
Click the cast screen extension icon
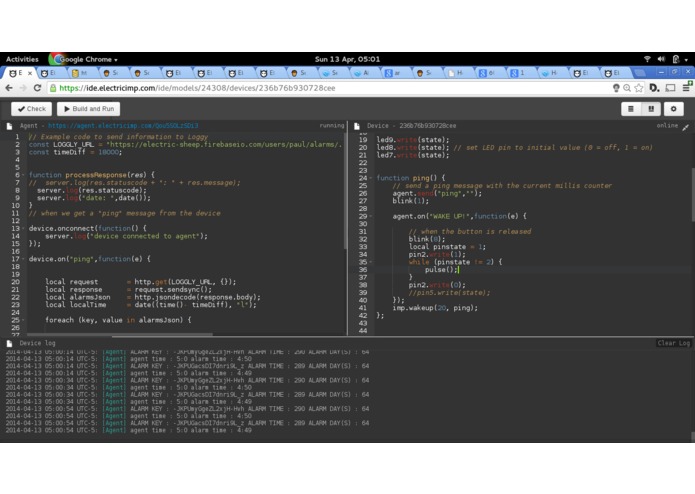[x=671, y=88]
